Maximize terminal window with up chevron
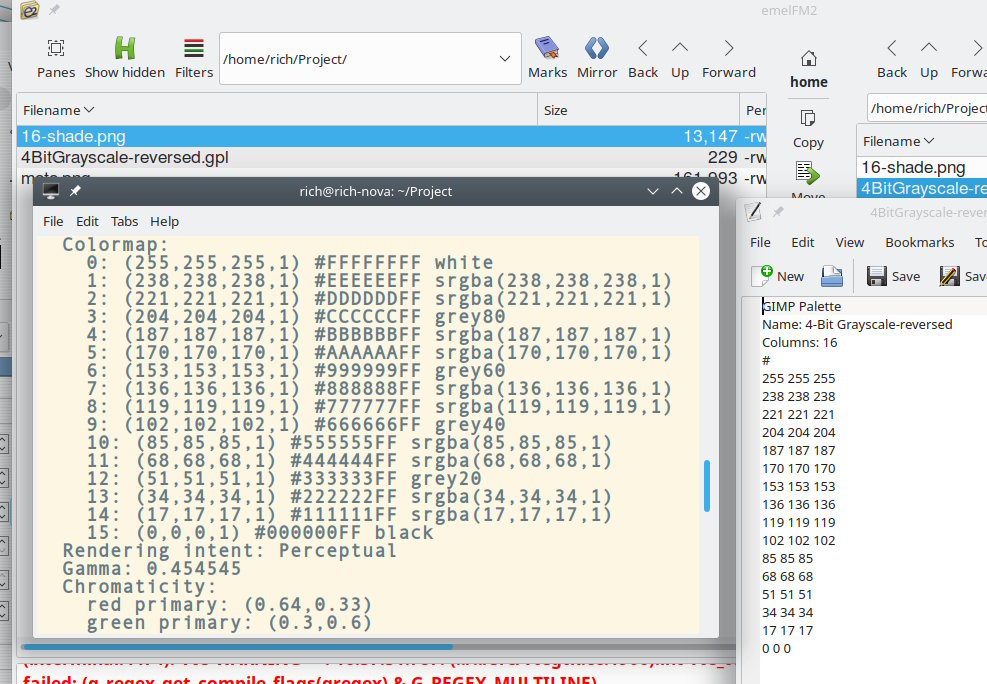Viewport: 987px width, 684px height. click(677, 191)
